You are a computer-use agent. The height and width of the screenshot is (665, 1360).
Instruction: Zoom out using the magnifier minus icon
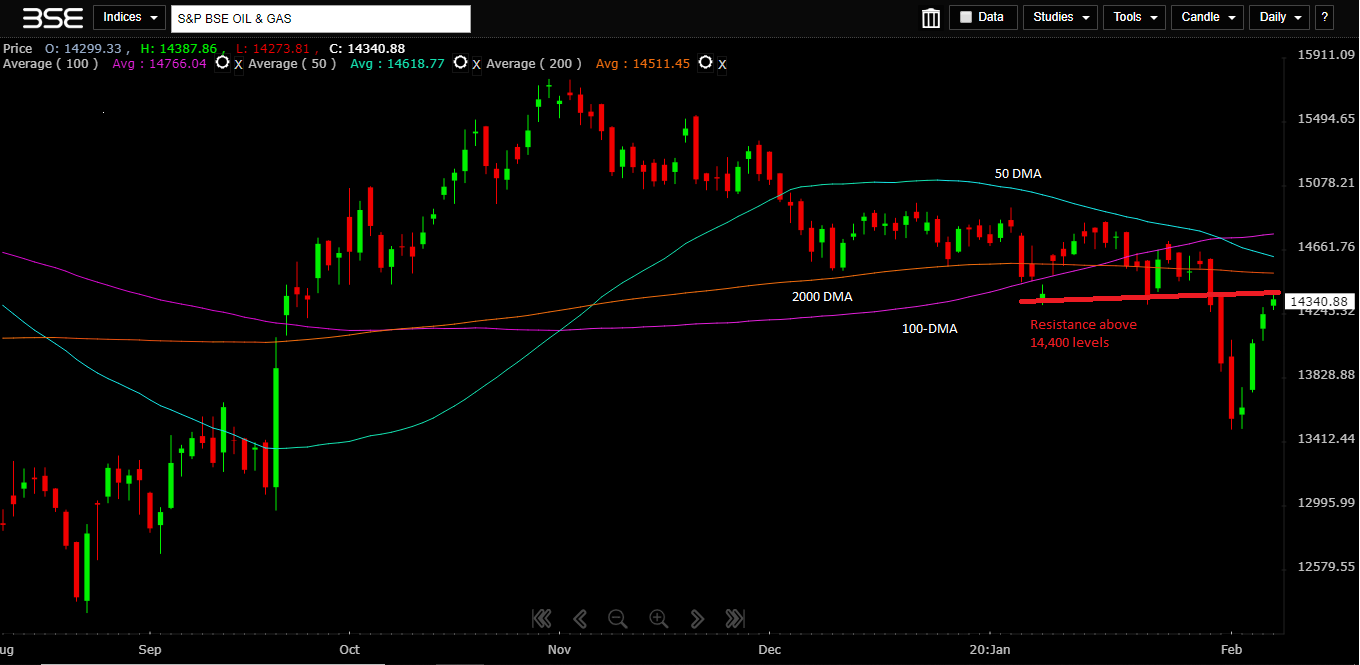617,618
